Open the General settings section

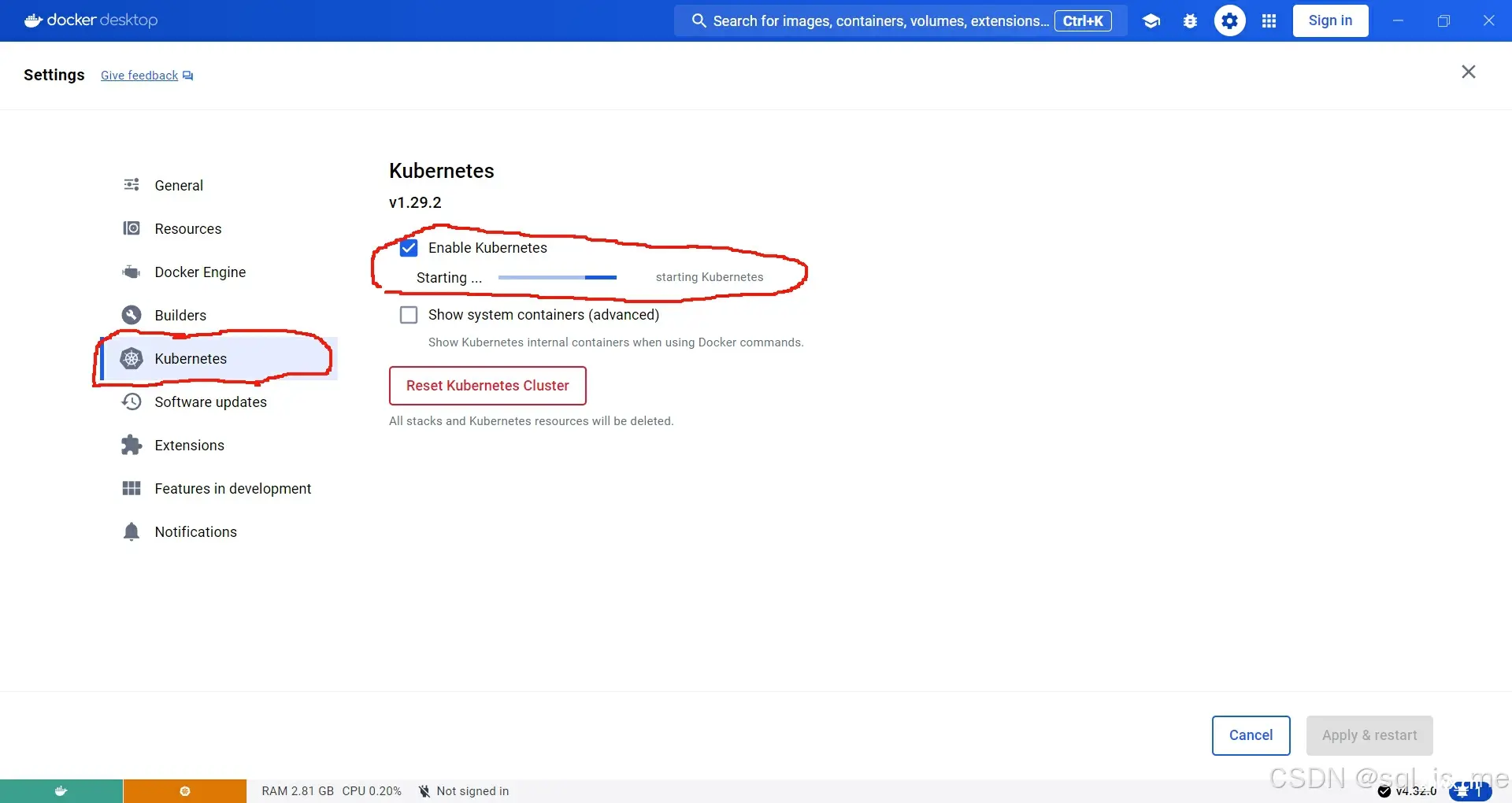(220, 185)
